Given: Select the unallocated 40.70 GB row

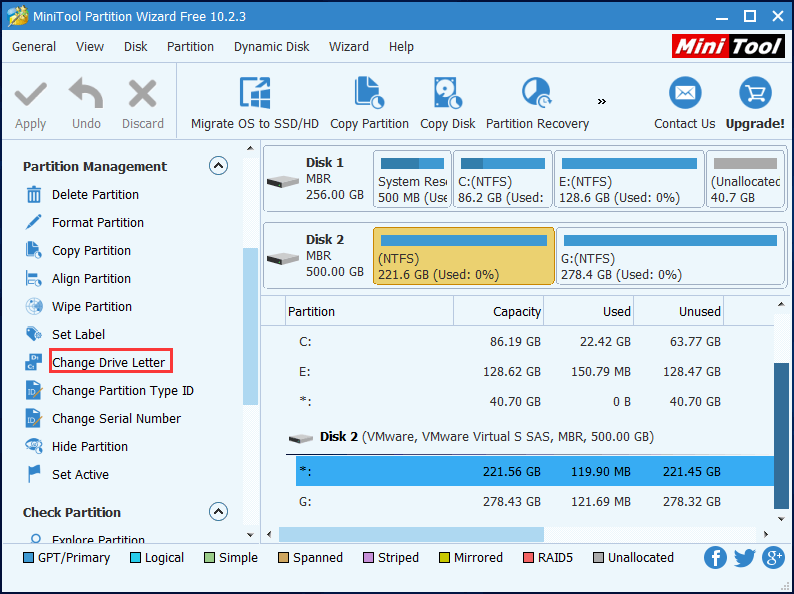Looking at the screenshot, I should (x=534, y=402).
